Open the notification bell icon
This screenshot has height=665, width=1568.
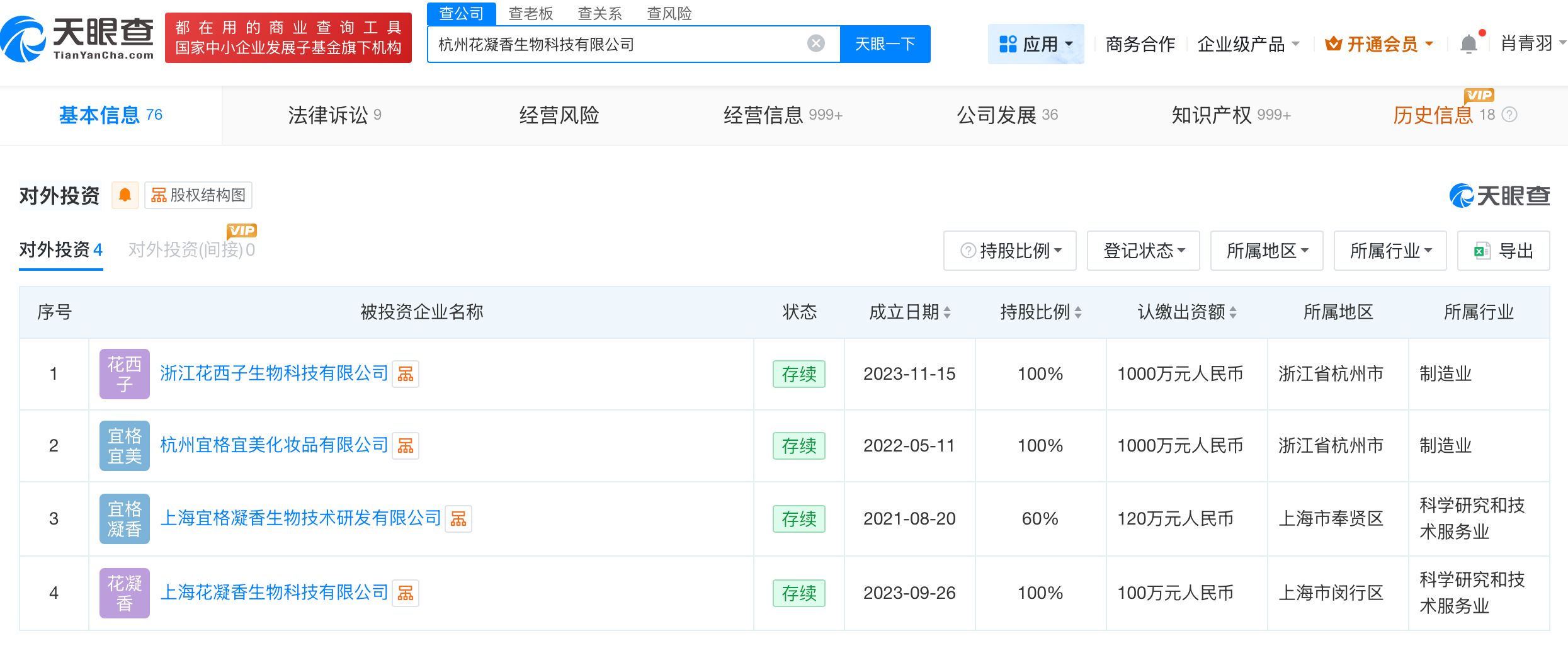pos(1469,43)
